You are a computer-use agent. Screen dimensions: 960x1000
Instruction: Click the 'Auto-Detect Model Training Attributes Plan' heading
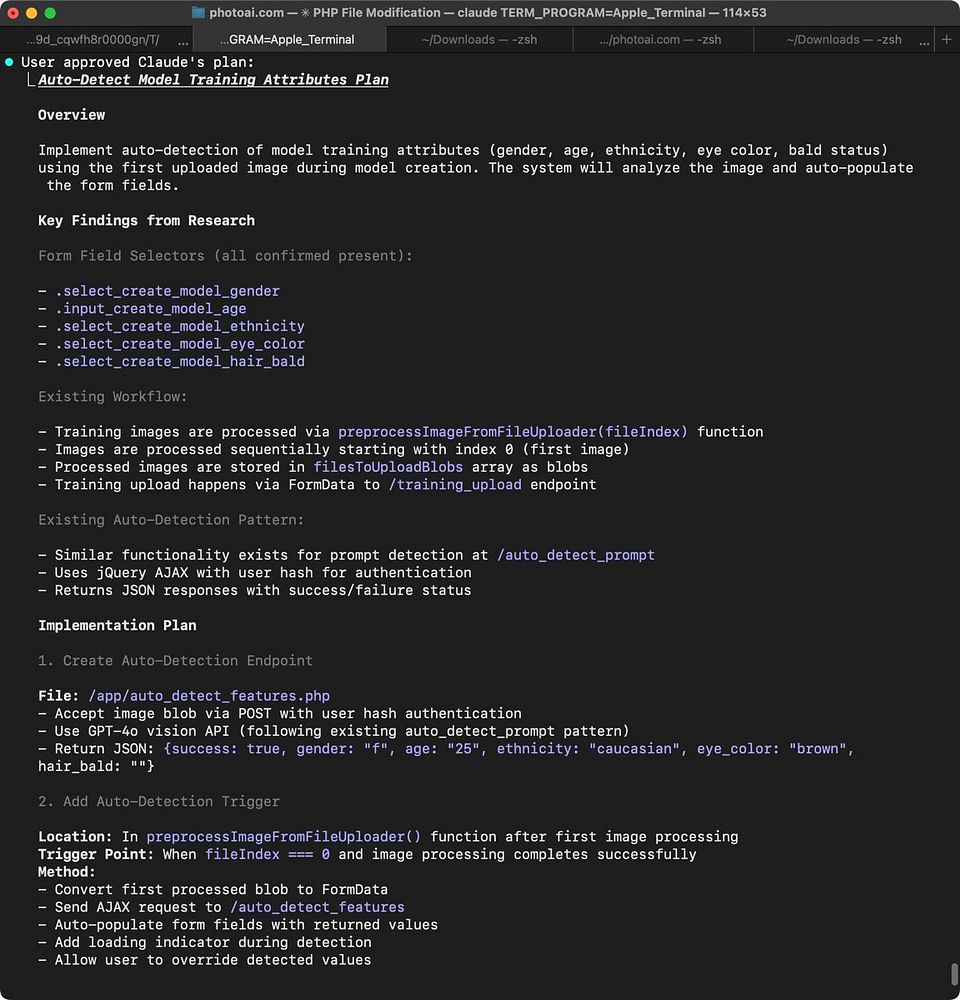point(213,80)
